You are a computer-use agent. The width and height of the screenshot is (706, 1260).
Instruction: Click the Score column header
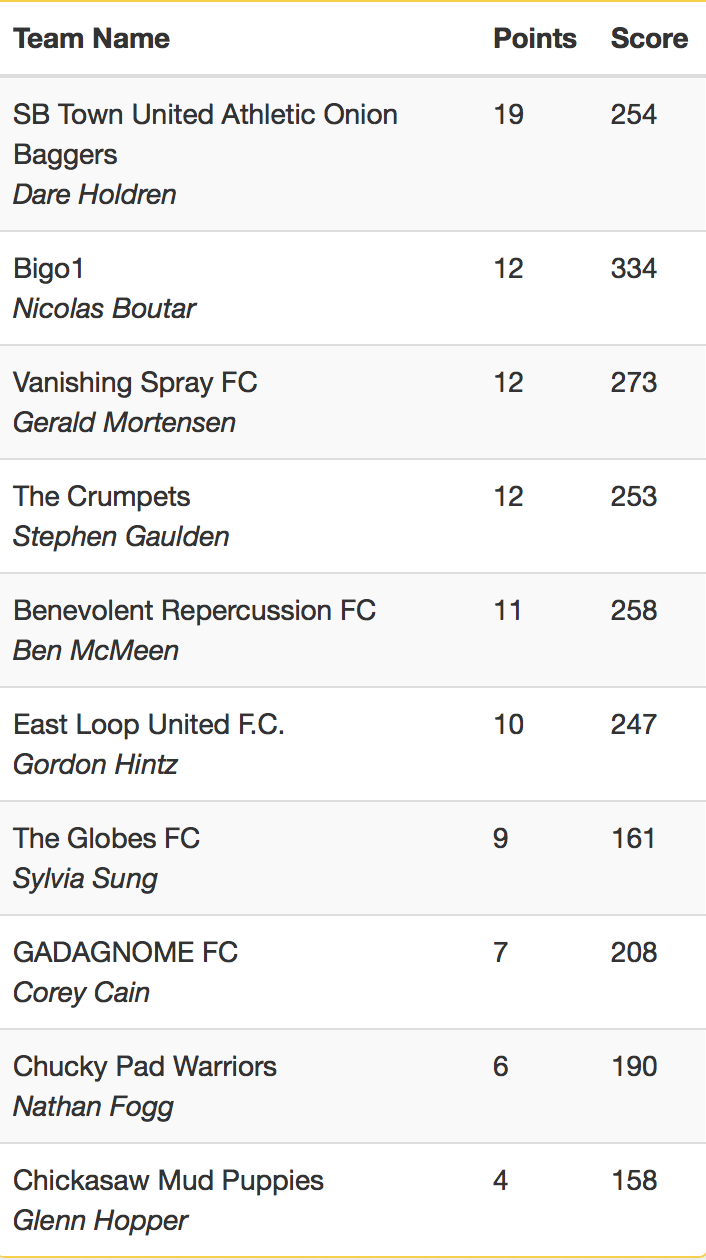point(649,39)
